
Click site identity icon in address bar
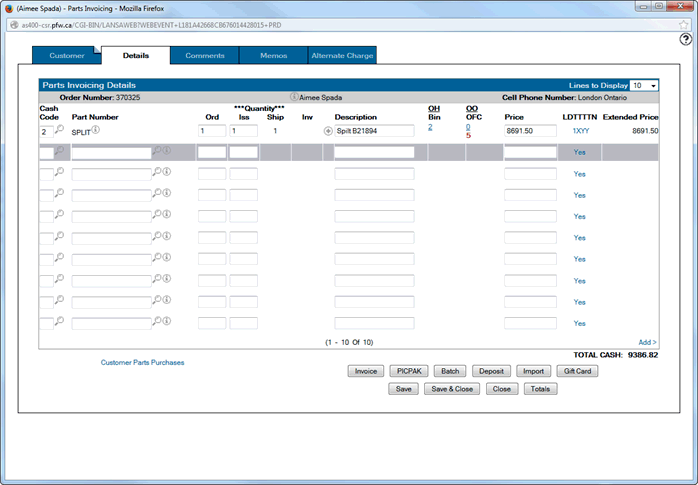point(14,25)
